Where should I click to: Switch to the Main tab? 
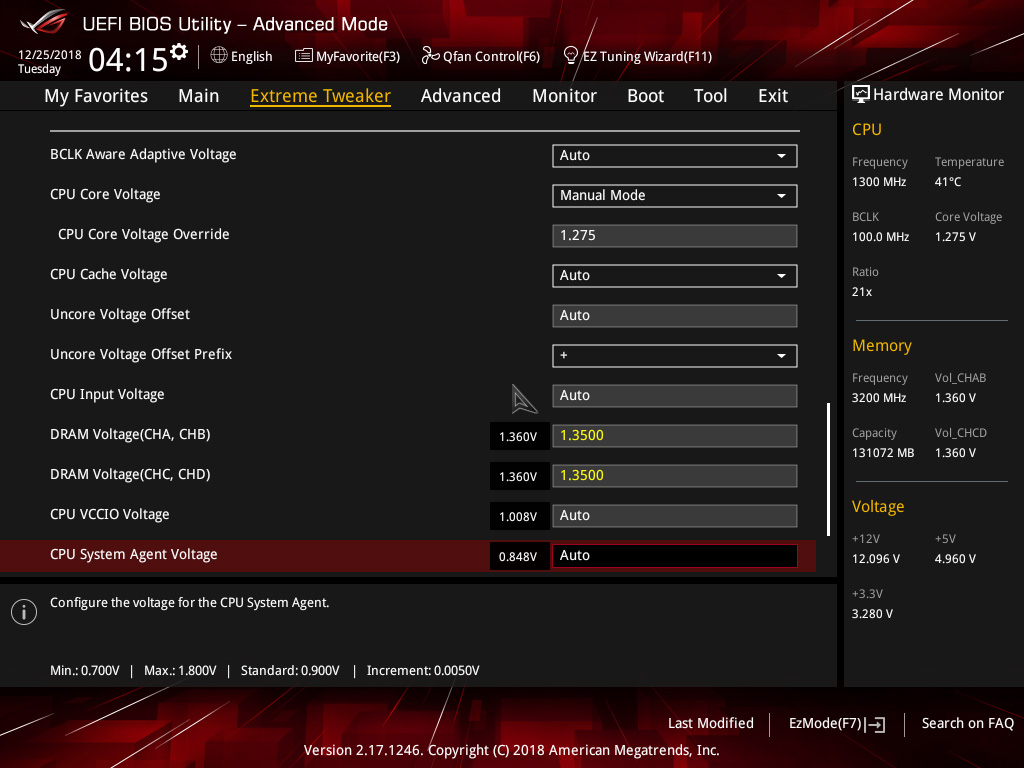click(x=199, y=96)
